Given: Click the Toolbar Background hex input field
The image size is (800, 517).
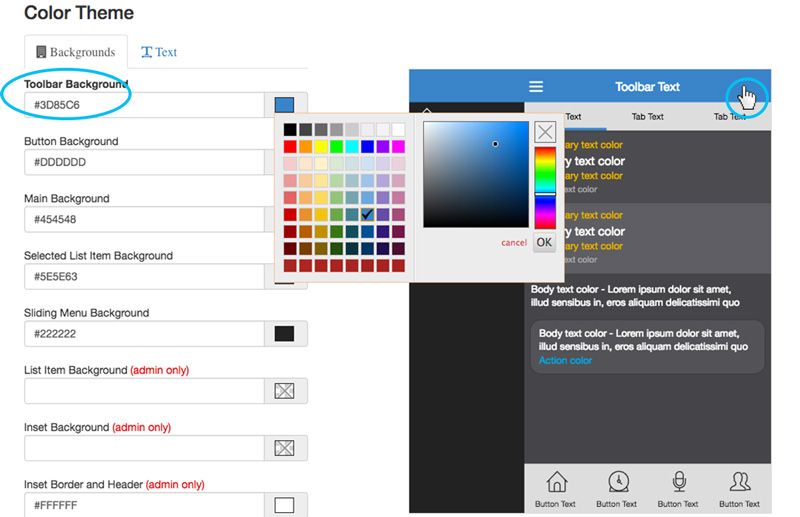Looking at the screenshot, I should [143, 105].
